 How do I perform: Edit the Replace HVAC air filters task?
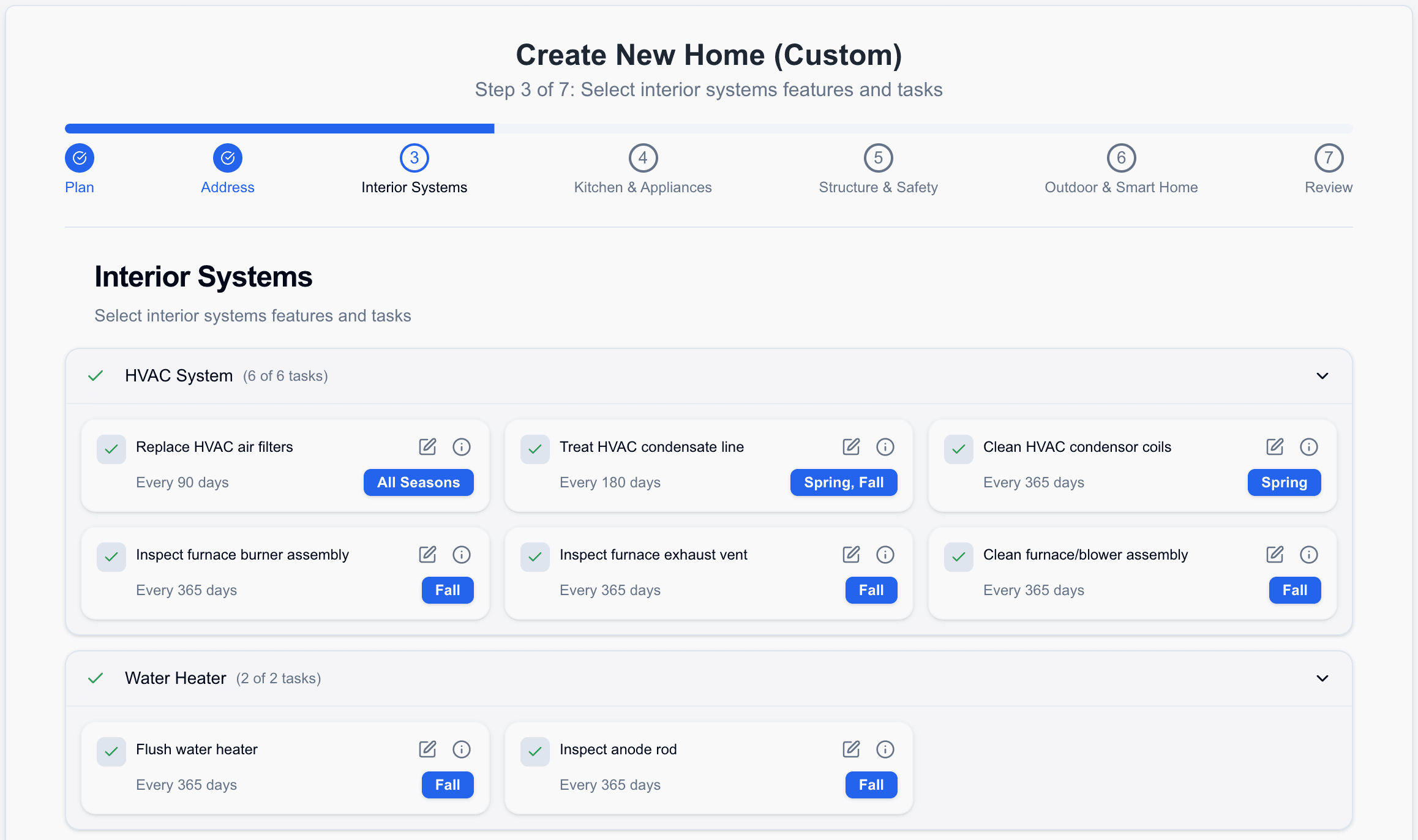(427, 447)
